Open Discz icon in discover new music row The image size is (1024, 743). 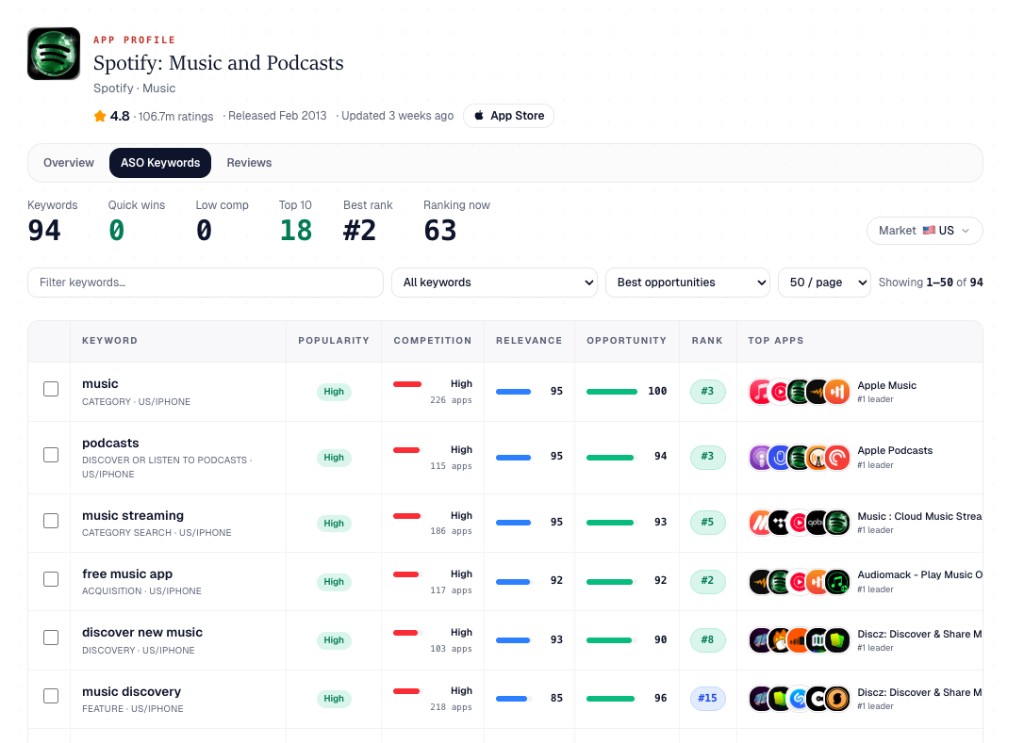pyautogui.click(x=761, y=640)
